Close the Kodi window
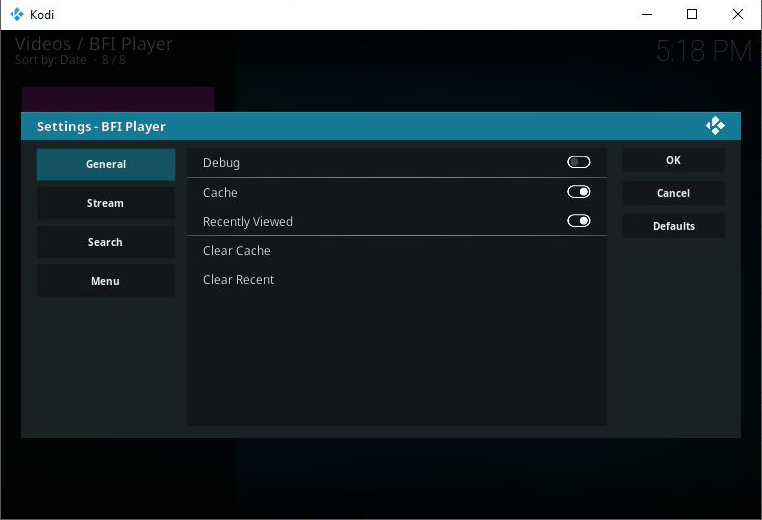 click(738, 15)
